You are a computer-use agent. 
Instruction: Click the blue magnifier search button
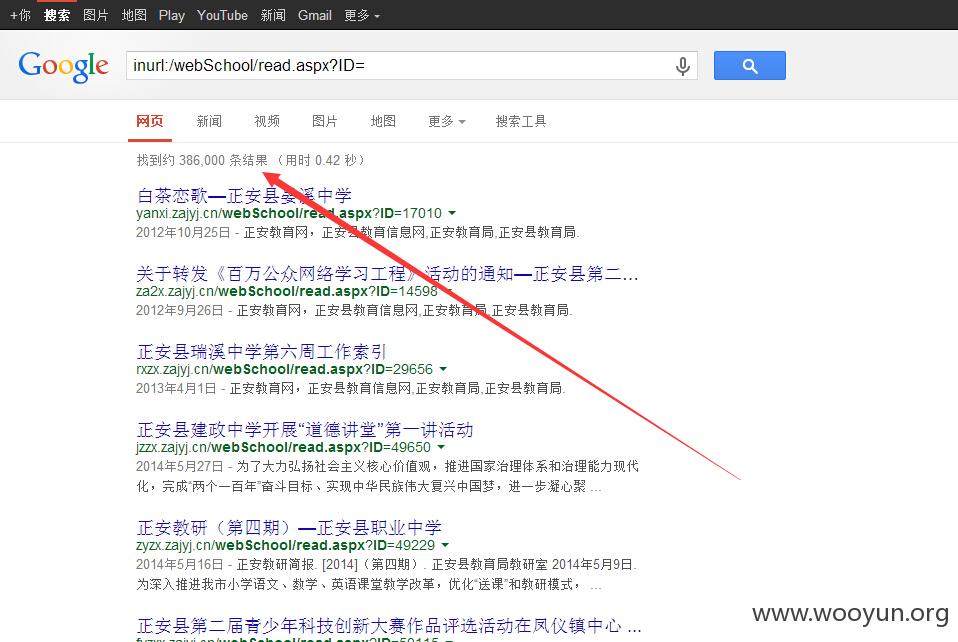tap(750, 65)
